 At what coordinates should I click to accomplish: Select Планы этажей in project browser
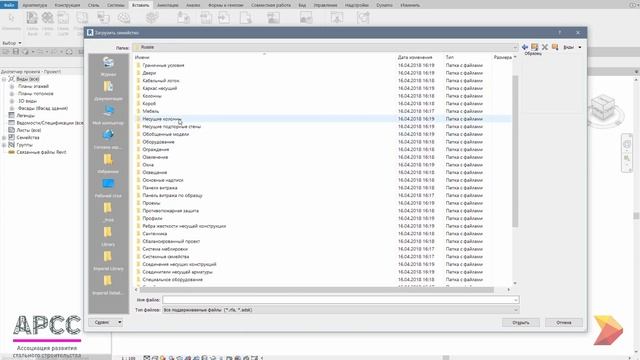(33, 87)
